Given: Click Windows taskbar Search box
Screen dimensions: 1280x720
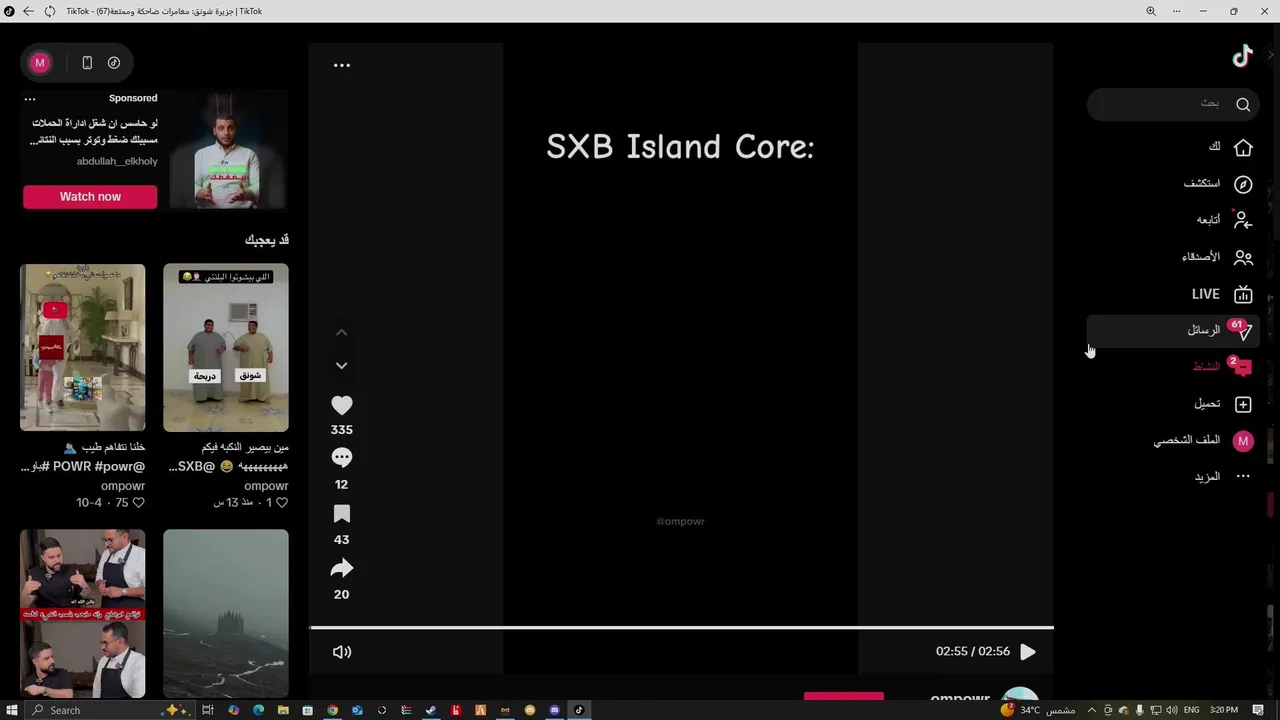Looking at the screenshot, I should point(108,710).
